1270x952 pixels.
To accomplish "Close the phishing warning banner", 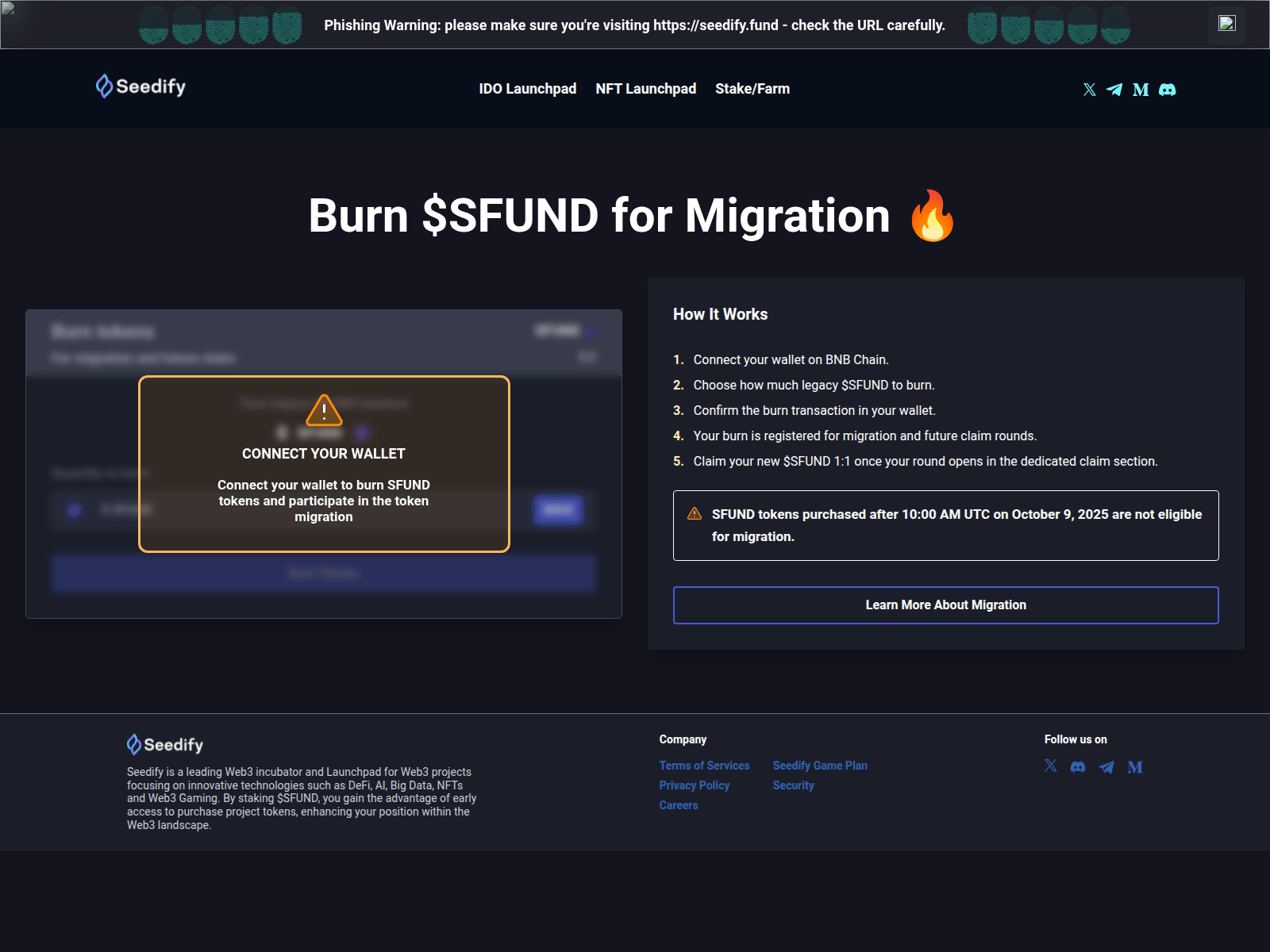I will click(x=1227, y=24).
